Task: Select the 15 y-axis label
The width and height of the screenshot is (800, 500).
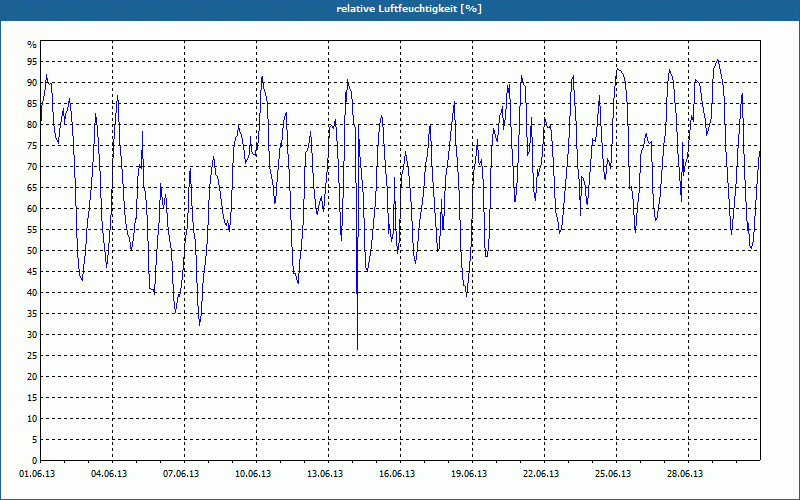Action: pyautogui.click(x=32, y=397)
